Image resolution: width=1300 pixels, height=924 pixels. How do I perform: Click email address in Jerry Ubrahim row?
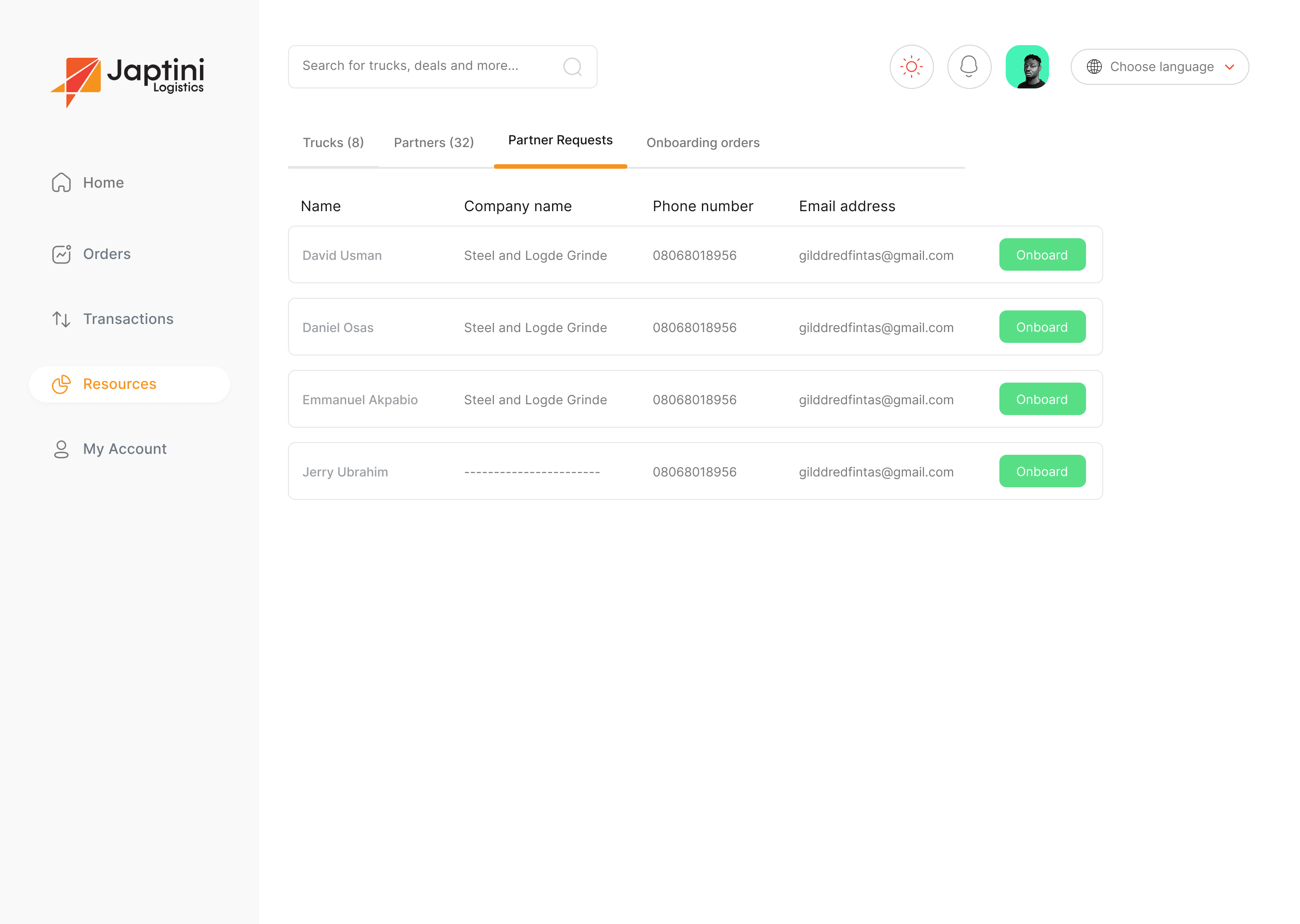(x=876, y=472)
